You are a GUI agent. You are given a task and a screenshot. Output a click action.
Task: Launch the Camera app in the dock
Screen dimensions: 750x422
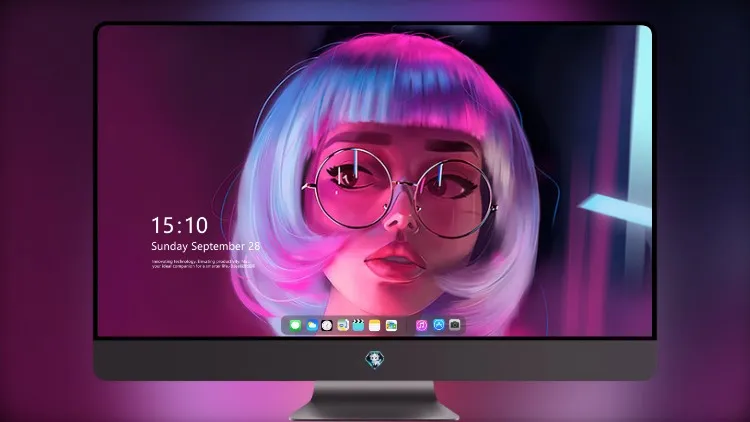[x=455, y=325]
